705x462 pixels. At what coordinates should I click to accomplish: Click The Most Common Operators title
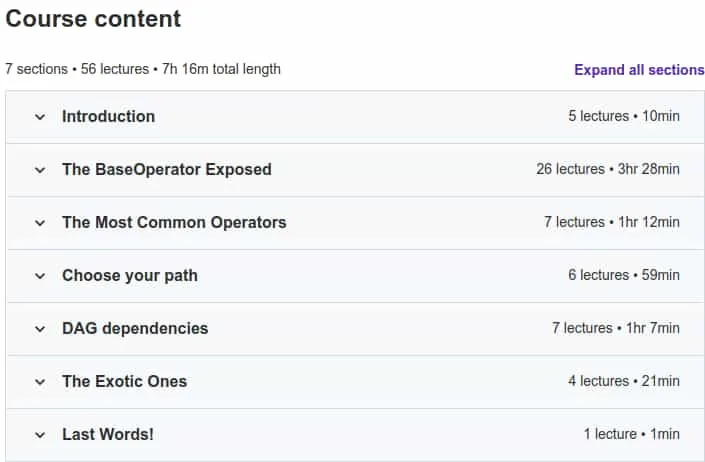174,222
